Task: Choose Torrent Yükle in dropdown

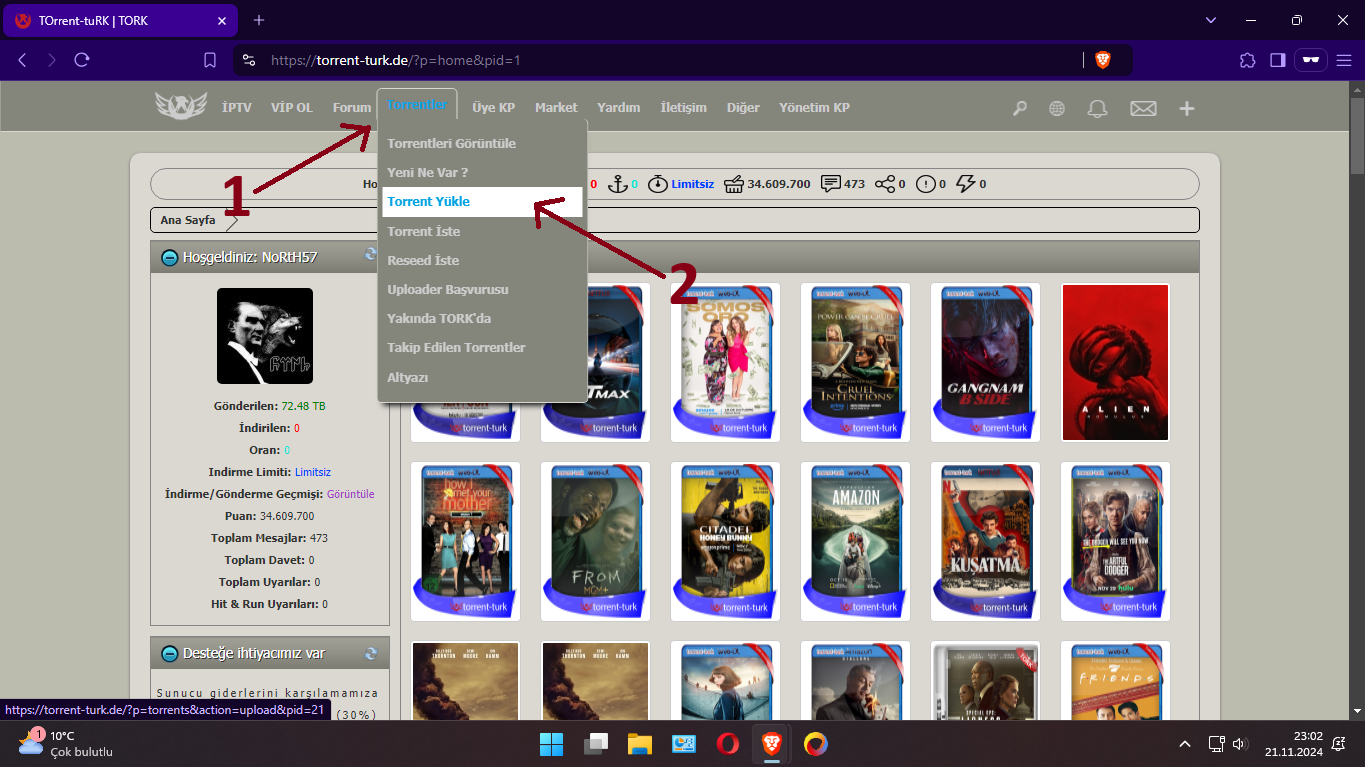Action: [482, 201]
